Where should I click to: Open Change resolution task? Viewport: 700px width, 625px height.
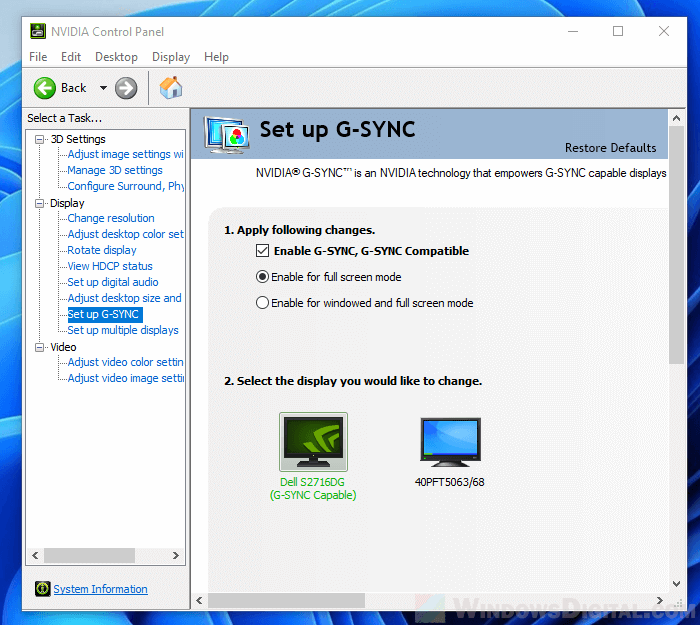point(111,218)
